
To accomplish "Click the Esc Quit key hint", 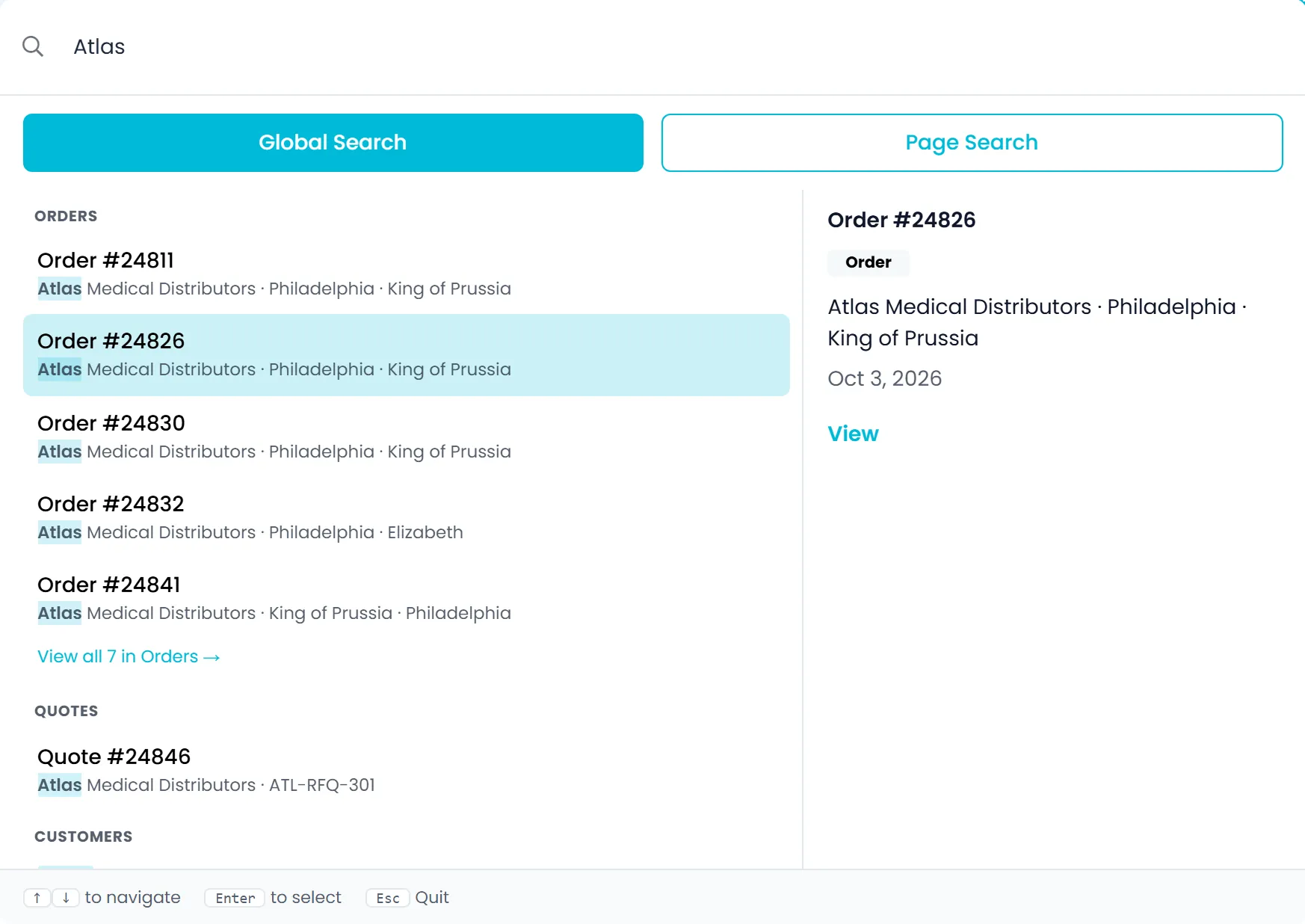I will tap(387, 898).
